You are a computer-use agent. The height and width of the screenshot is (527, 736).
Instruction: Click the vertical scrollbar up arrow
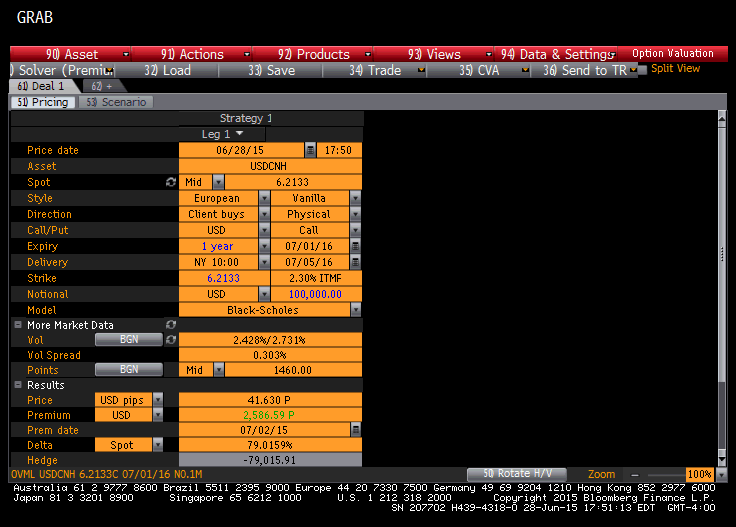(x=722, y=118)
